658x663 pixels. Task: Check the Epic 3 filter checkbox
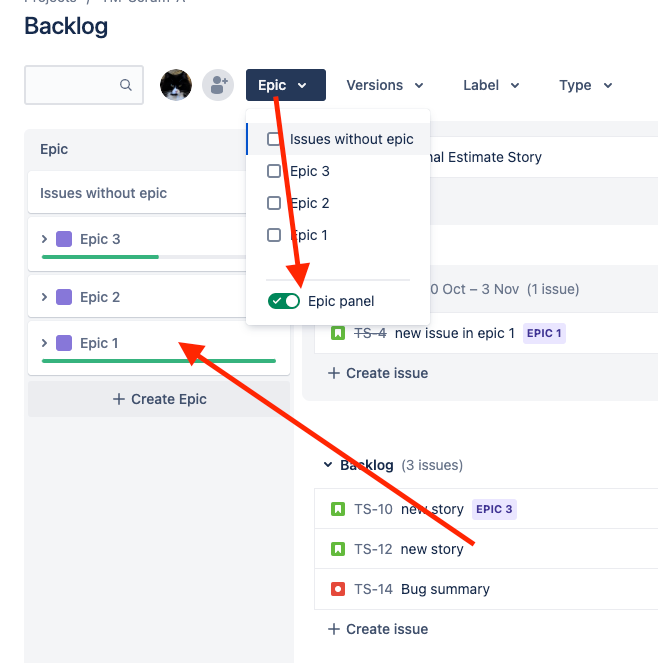tap(274, 171)
